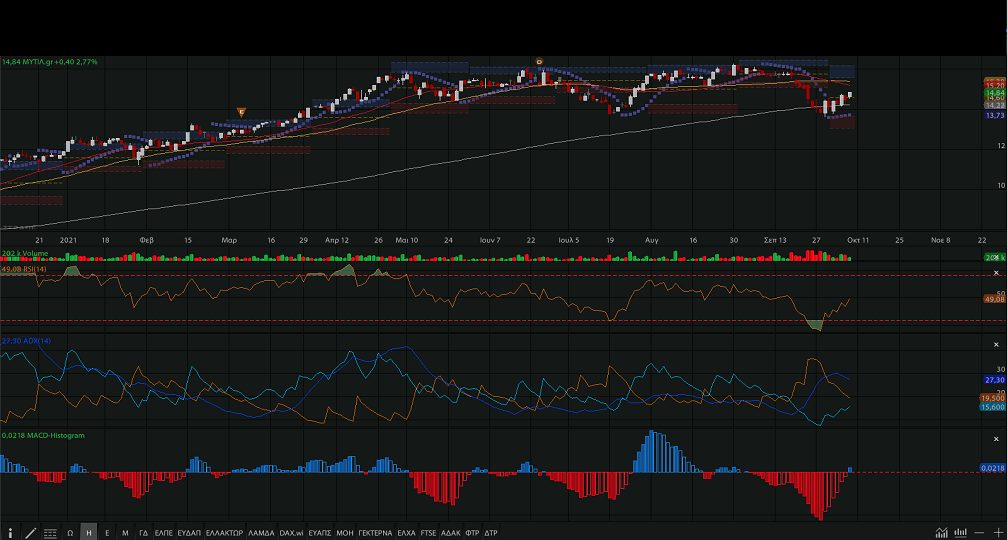Click the orange earnings marker near Μαρ
1007x540 pixels.
(x=241, y=112)
